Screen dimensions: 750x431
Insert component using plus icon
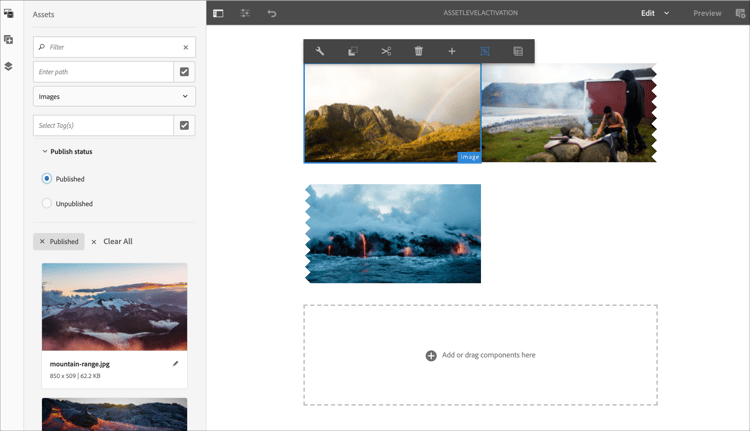[452, 51]
